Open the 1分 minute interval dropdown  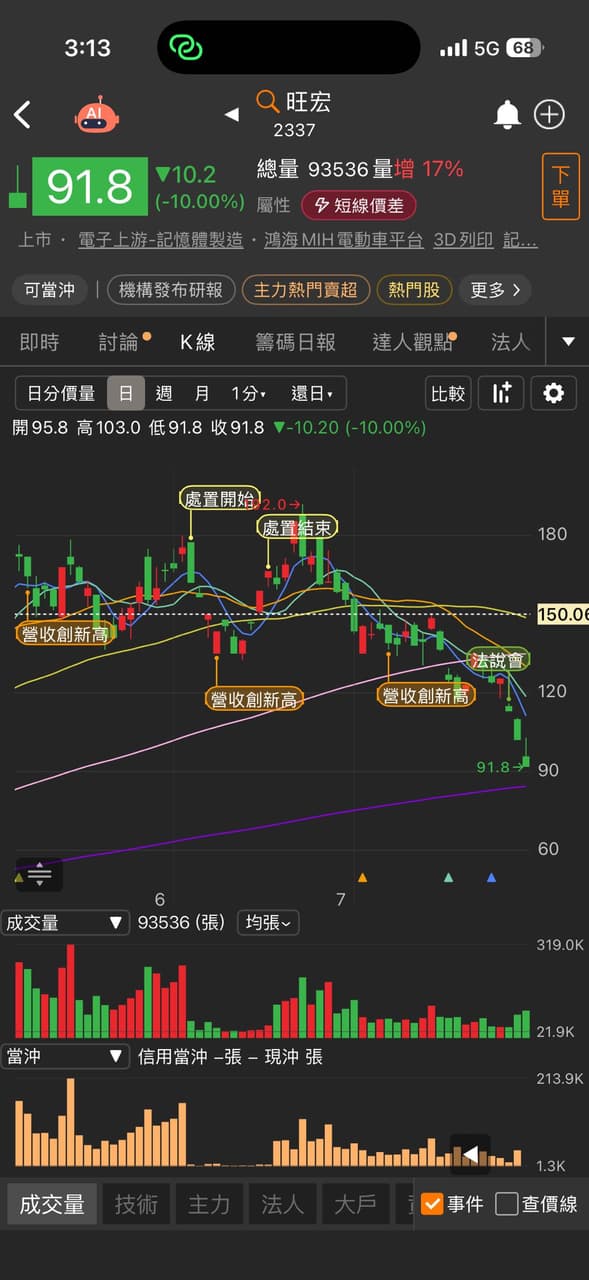click(x=248, y=393)
